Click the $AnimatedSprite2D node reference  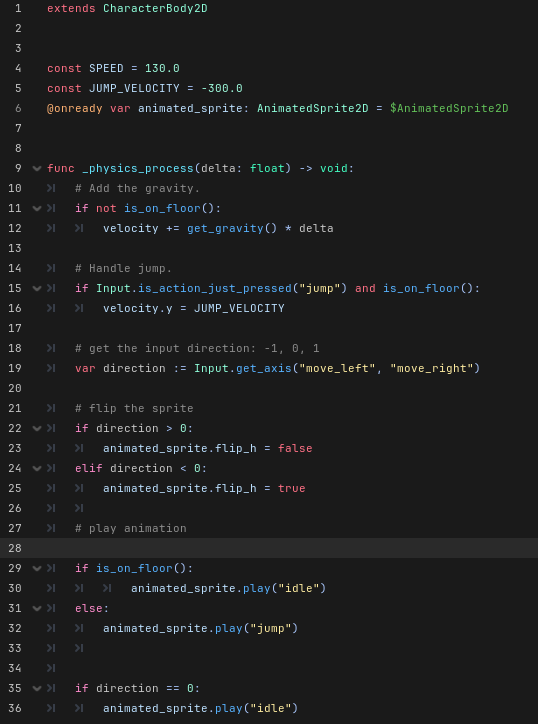click(x=449, y=109)
